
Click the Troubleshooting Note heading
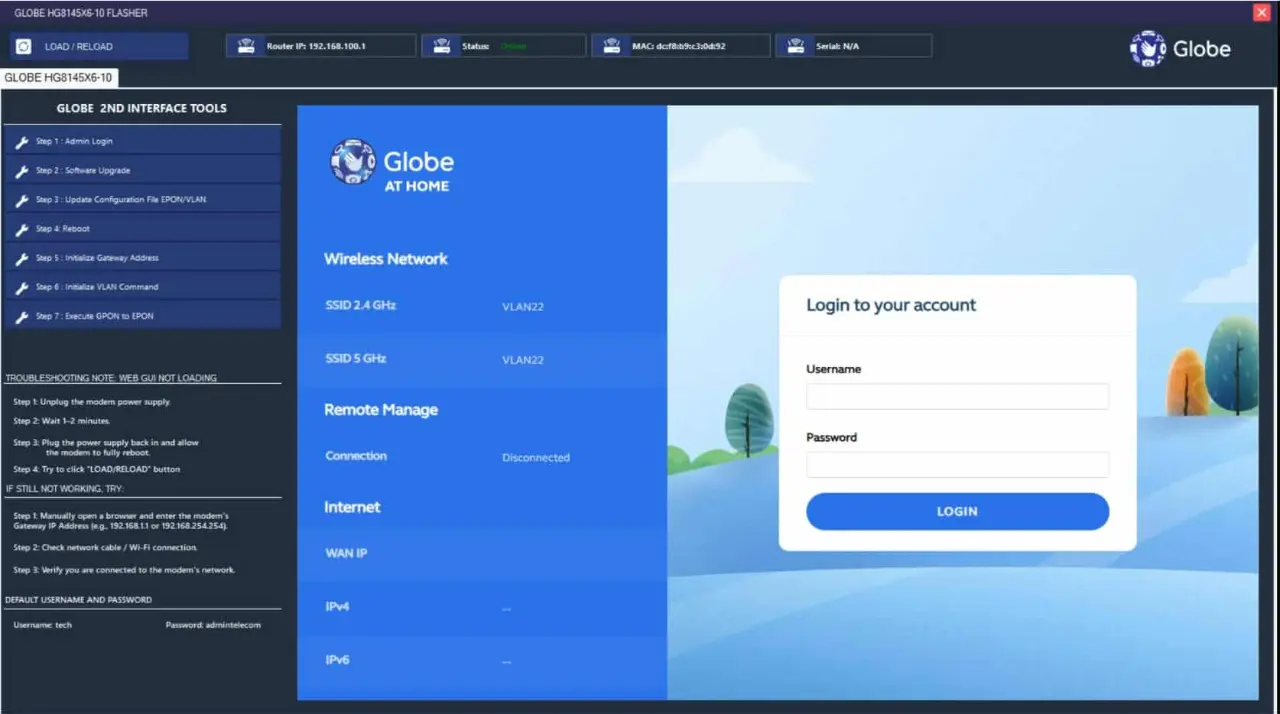[111, 378]
